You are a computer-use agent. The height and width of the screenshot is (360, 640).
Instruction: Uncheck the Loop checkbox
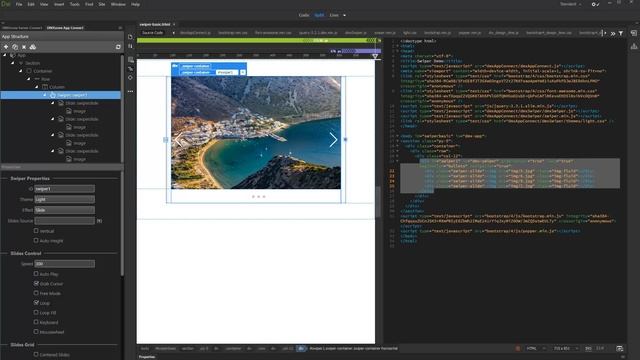[36, 303]
